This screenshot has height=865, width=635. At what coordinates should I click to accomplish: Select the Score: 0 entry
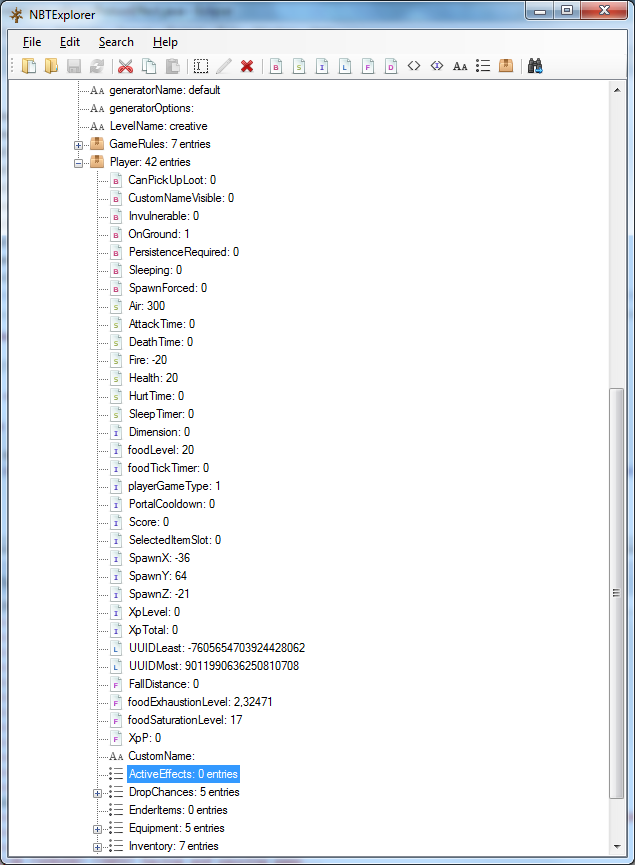149,522
